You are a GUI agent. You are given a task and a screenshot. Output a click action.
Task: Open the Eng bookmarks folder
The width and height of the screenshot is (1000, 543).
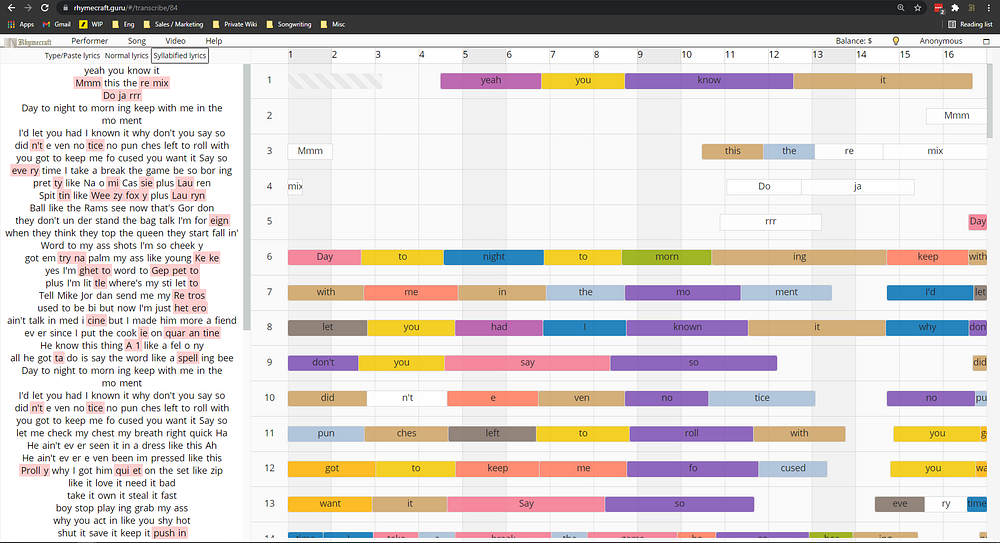coord(123,24)
